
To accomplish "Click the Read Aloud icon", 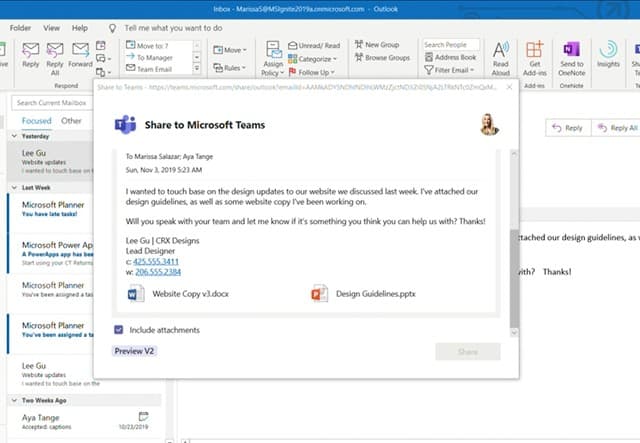I will pos(501,59).
